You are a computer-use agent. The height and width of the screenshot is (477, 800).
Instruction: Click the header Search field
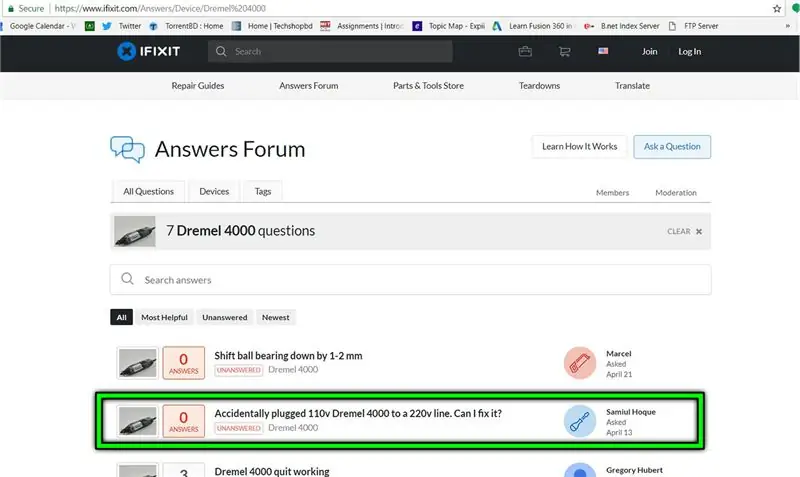[x=330, y=52]
